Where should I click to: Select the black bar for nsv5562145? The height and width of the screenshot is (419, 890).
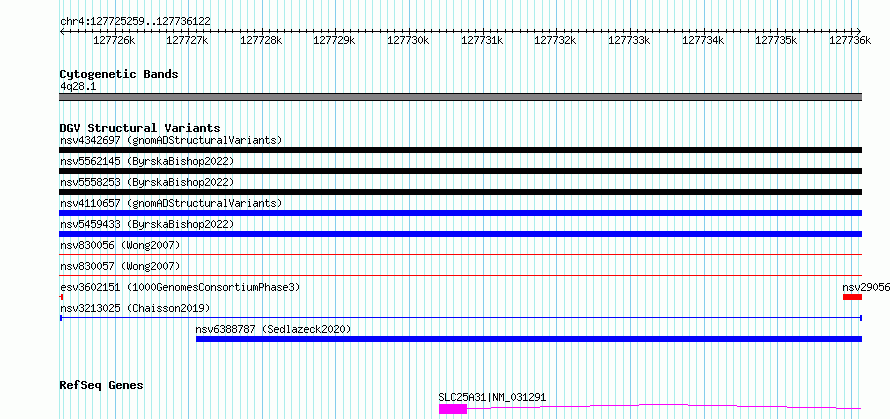(x=461, y=171)
